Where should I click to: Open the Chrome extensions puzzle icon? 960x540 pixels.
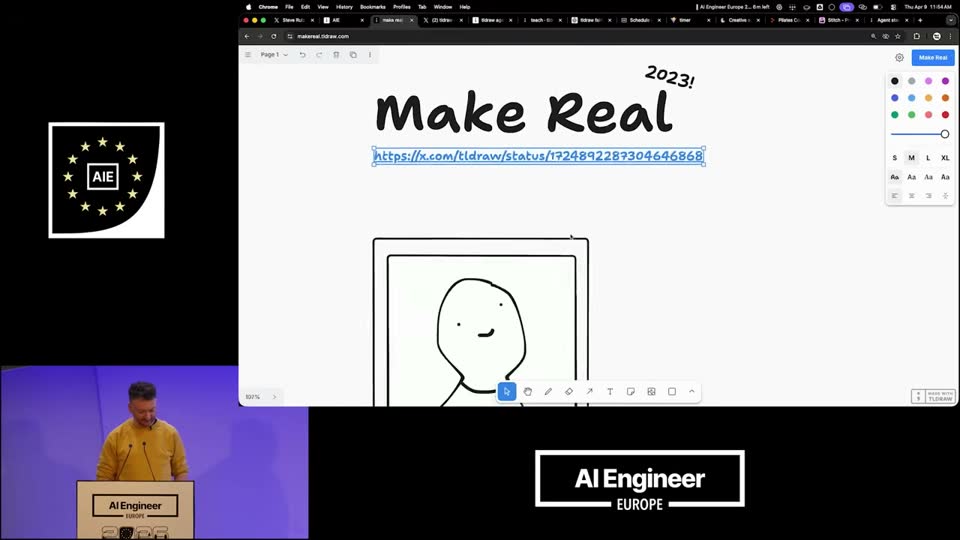917,36
